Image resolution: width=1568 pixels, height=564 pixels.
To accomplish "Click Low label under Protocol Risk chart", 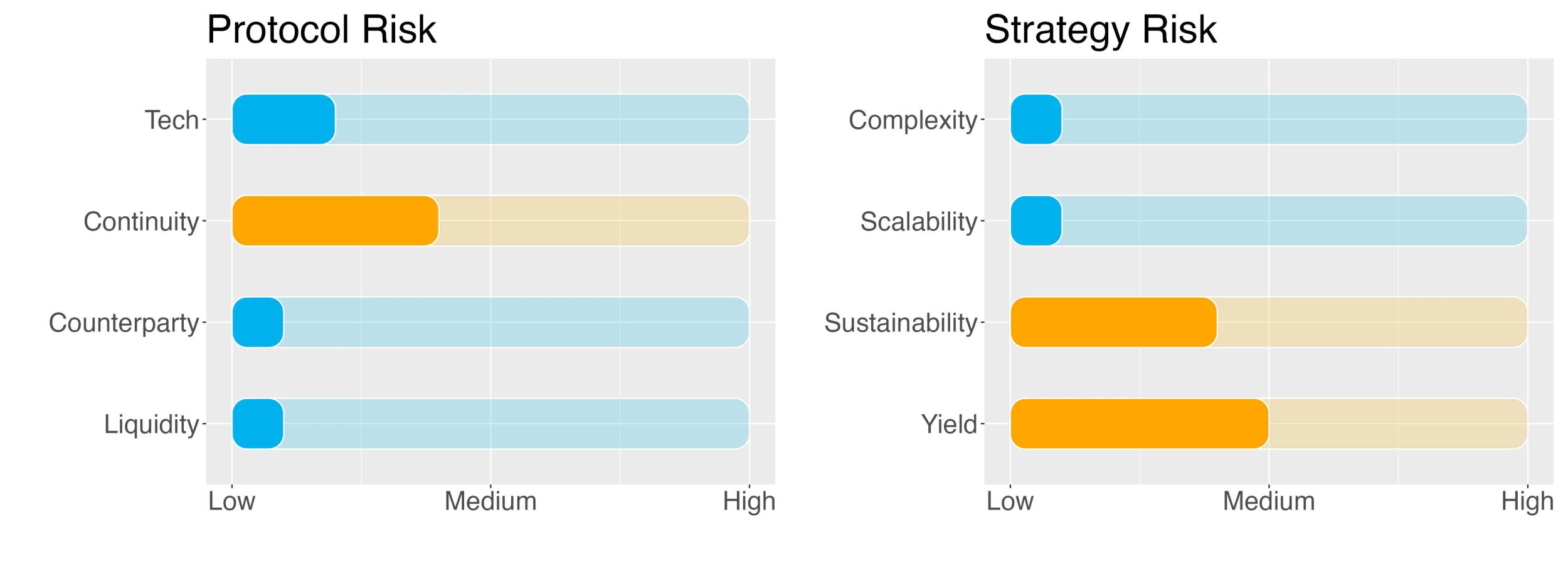I will coord(231,501).
